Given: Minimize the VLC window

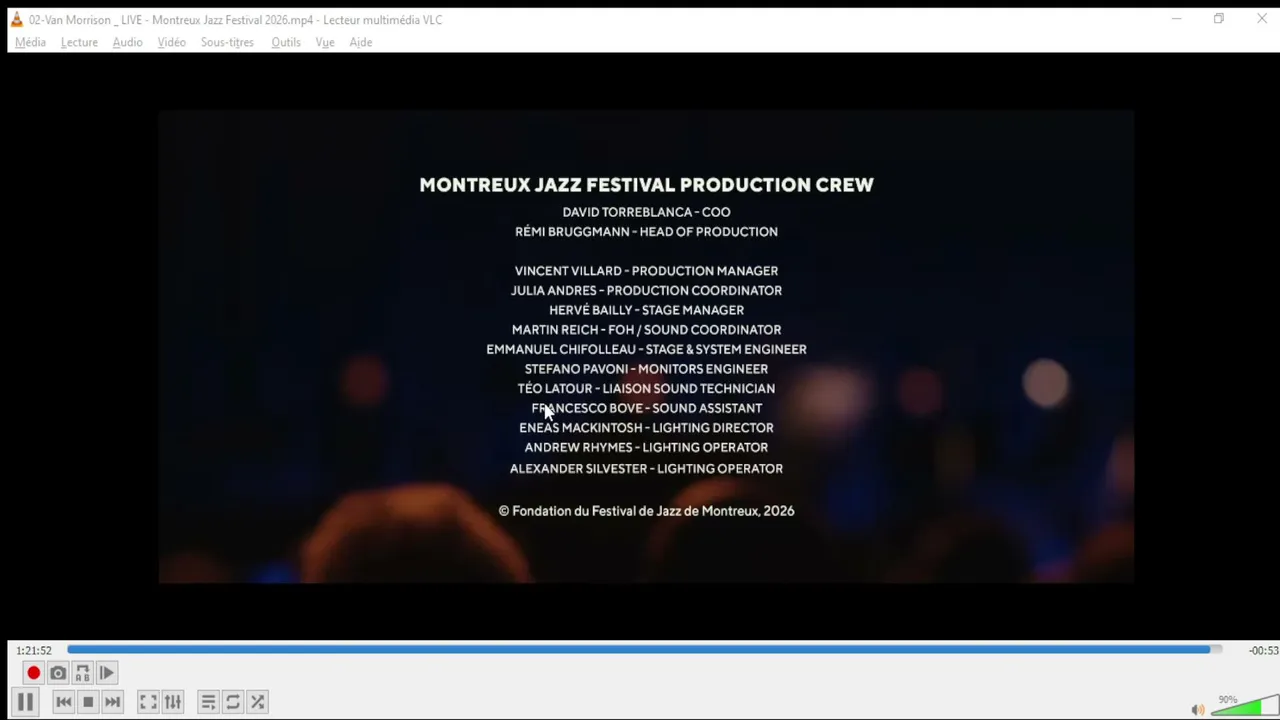Looking at the screenshot, I should click(1176, 19).
